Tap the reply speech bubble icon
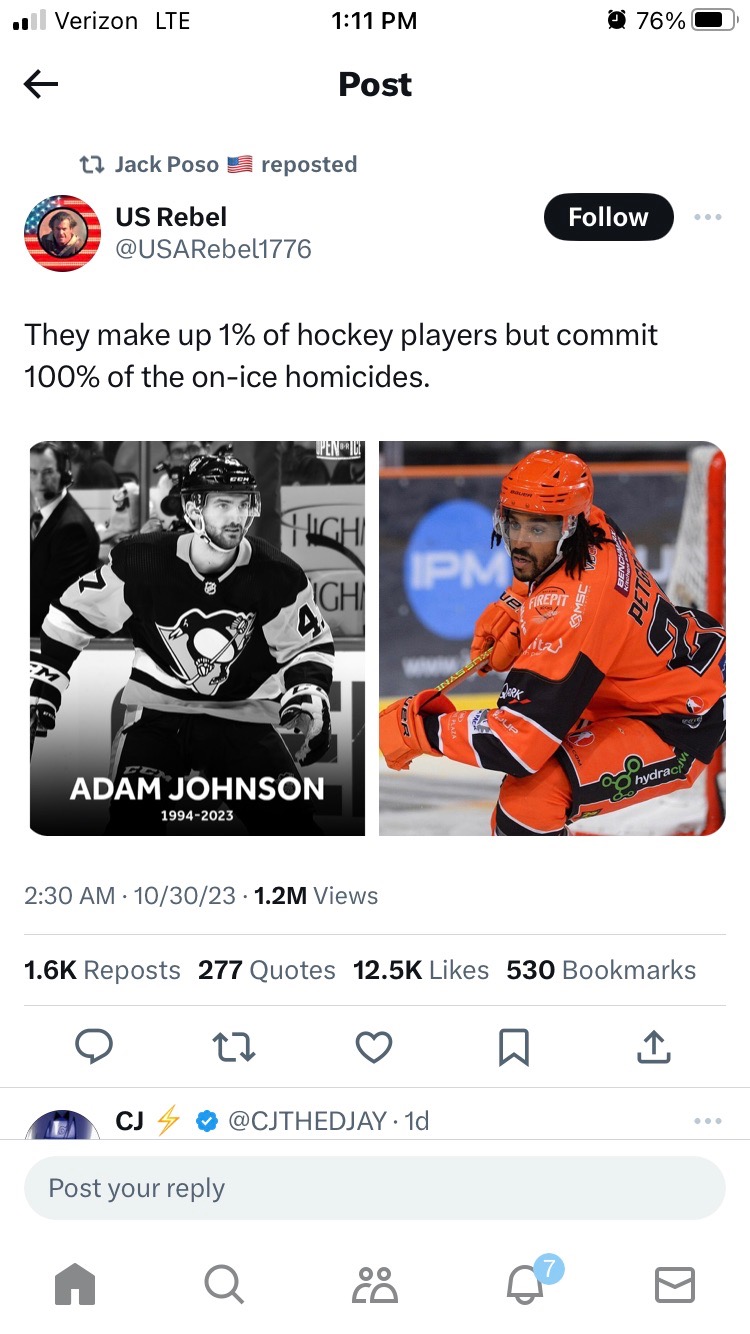Image resolution: width=750 pixels, height=1334 pixels. [x=95, y=1047]
